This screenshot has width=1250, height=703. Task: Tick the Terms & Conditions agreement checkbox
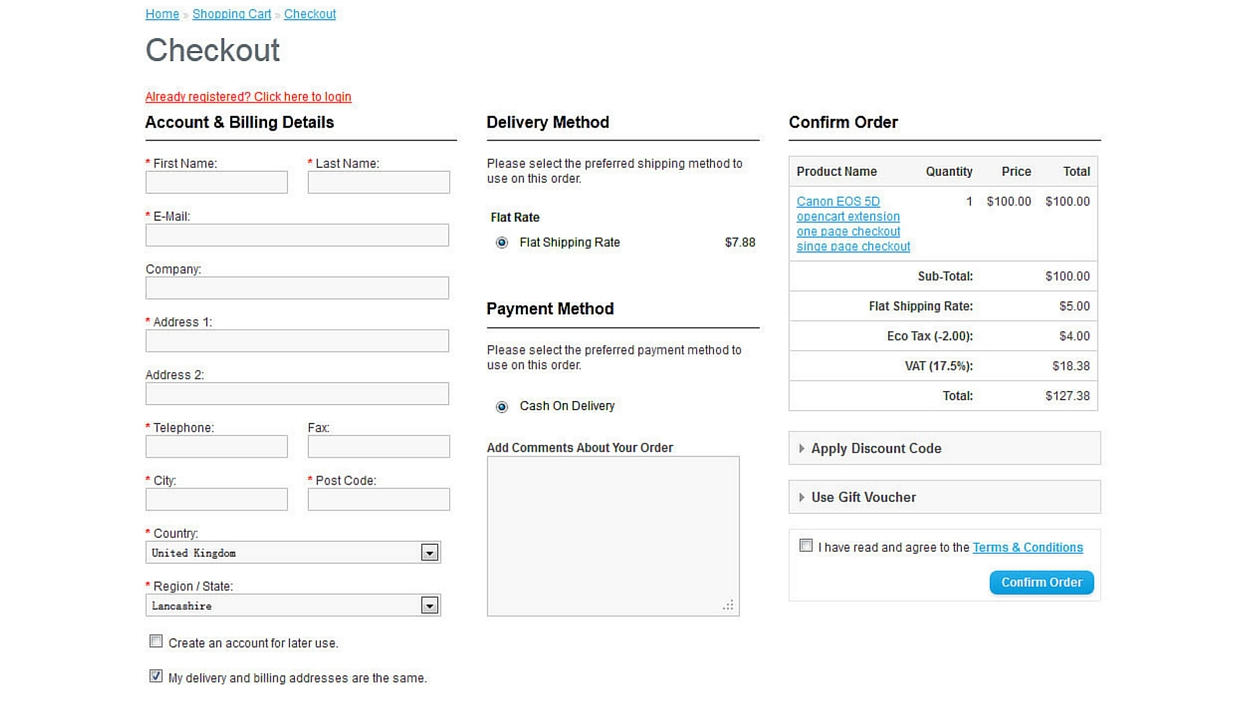[806, 546]
